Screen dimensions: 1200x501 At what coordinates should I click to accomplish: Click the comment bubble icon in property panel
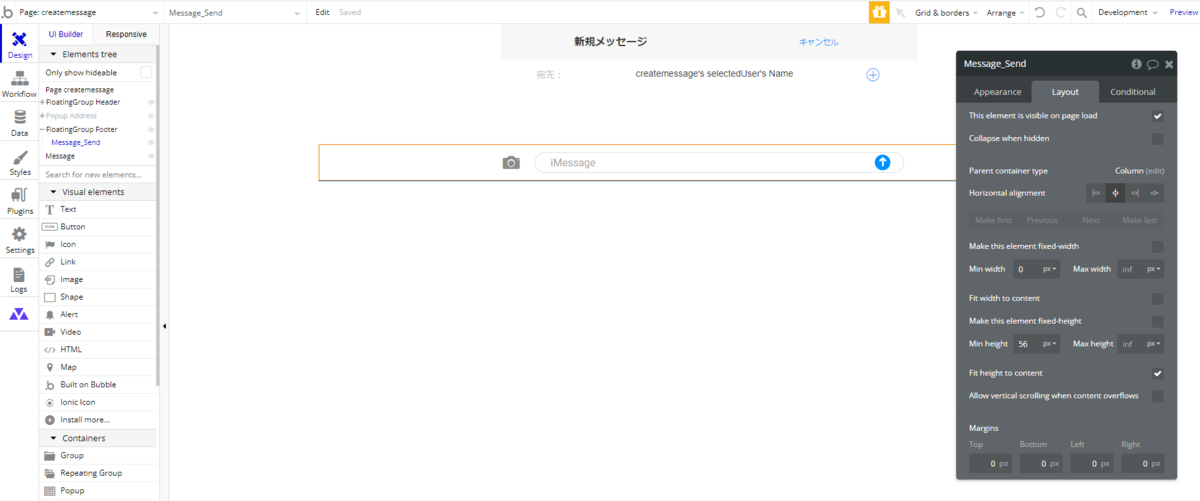[x=1152, y=63]
